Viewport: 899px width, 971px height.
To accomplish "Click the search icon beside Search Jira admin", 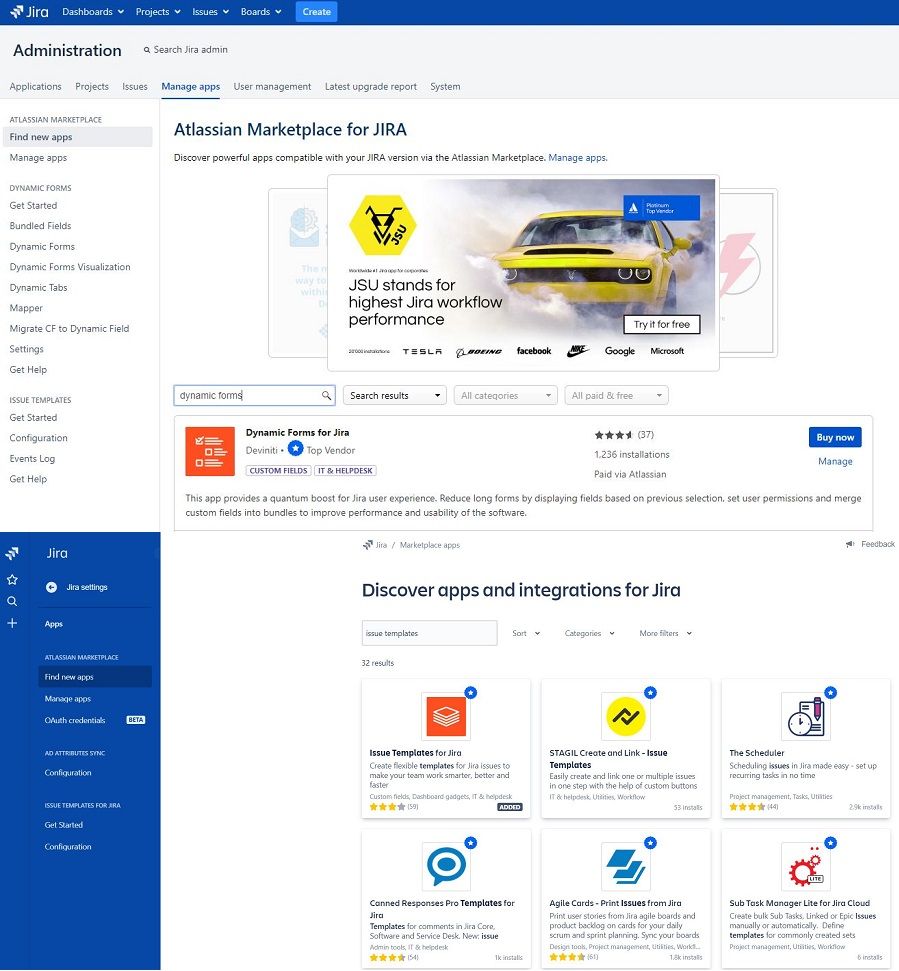I will (147, 50).
